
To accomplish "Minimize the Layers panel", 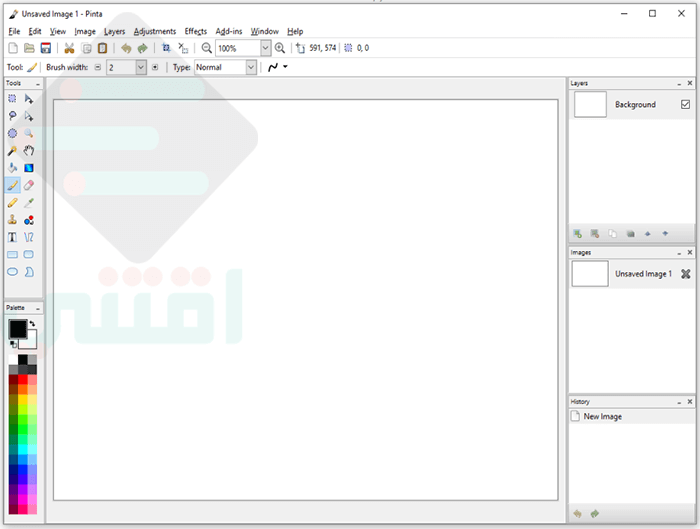I will (x=679, y=83).
